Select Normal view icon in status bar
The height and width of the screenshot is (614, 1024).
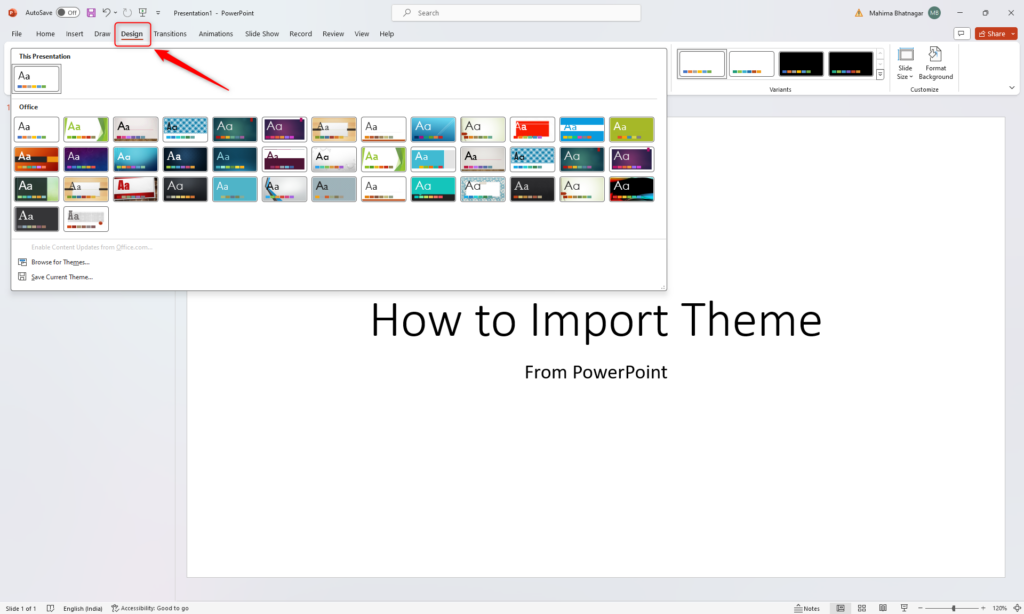(x=840, y=607)
